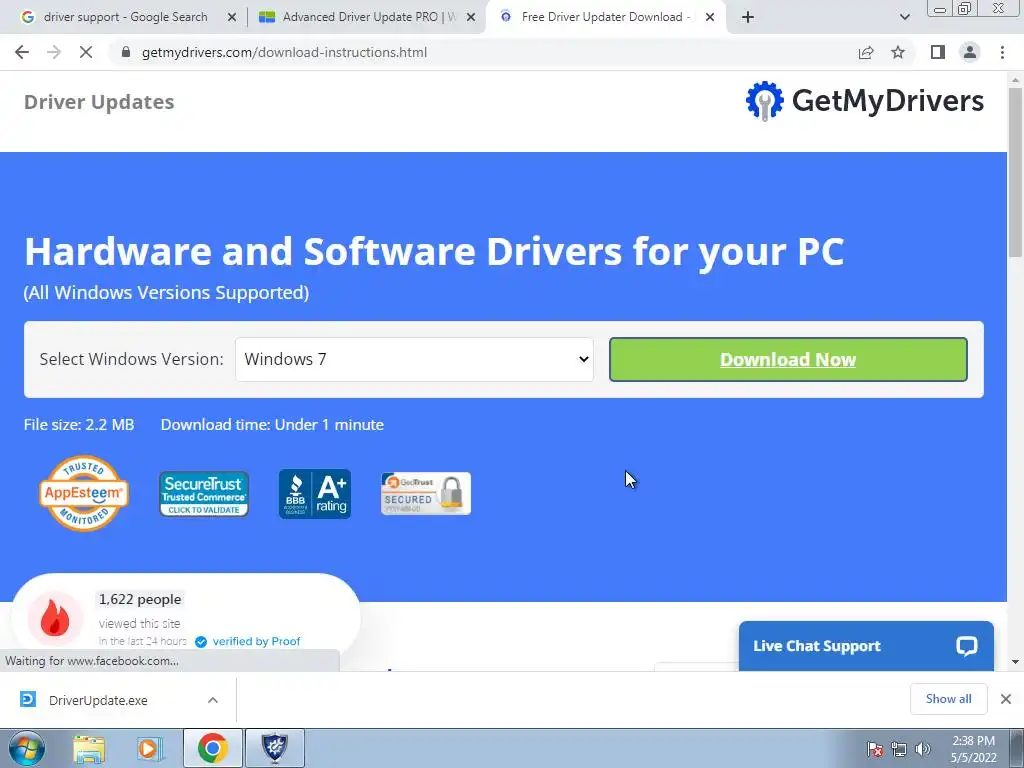Click the Chrome taskbar icon
Screen dimensions: 1024x768
[x=212, y=748]
